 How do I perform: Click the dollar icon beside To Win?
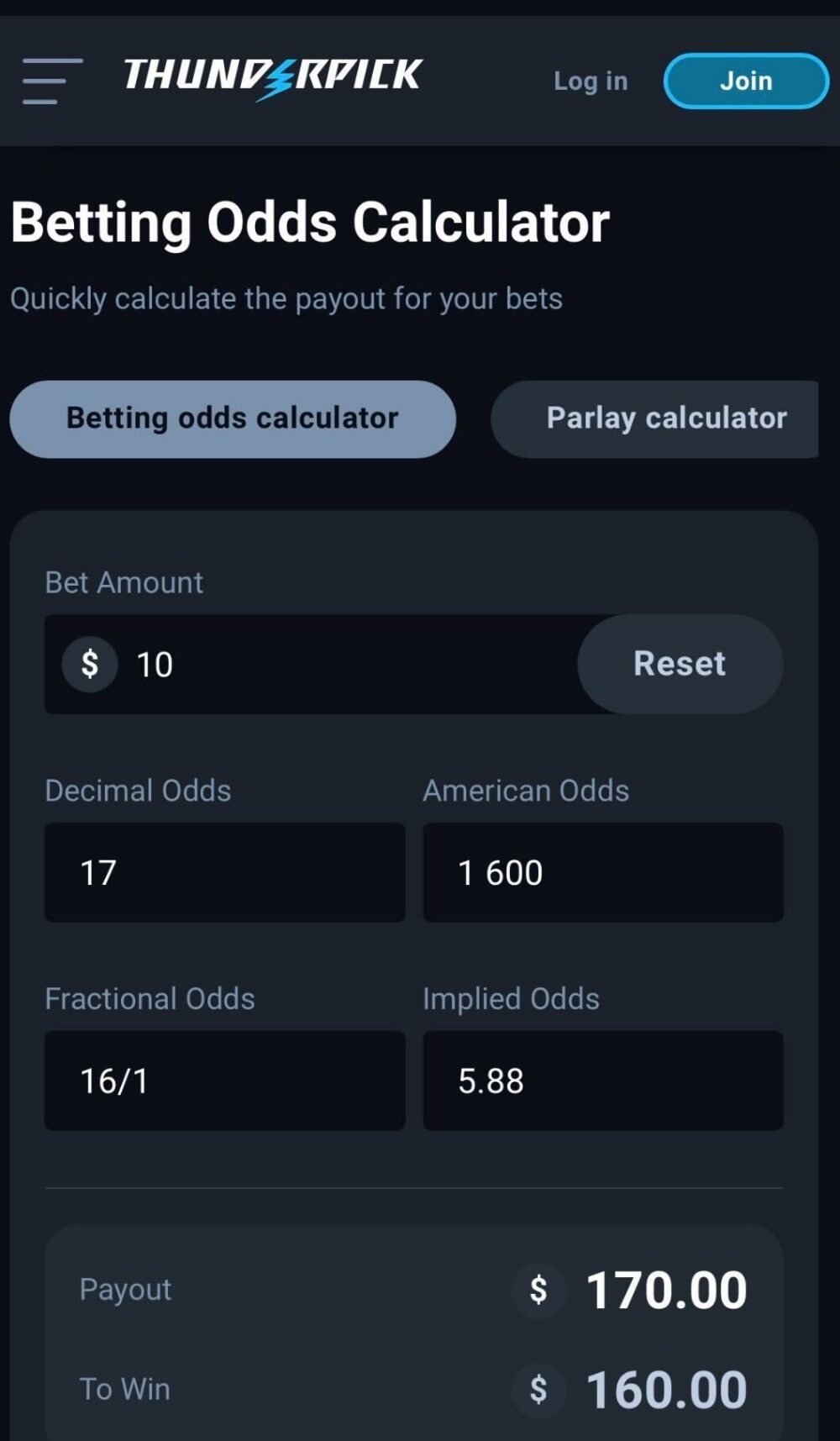point(538,1390)
